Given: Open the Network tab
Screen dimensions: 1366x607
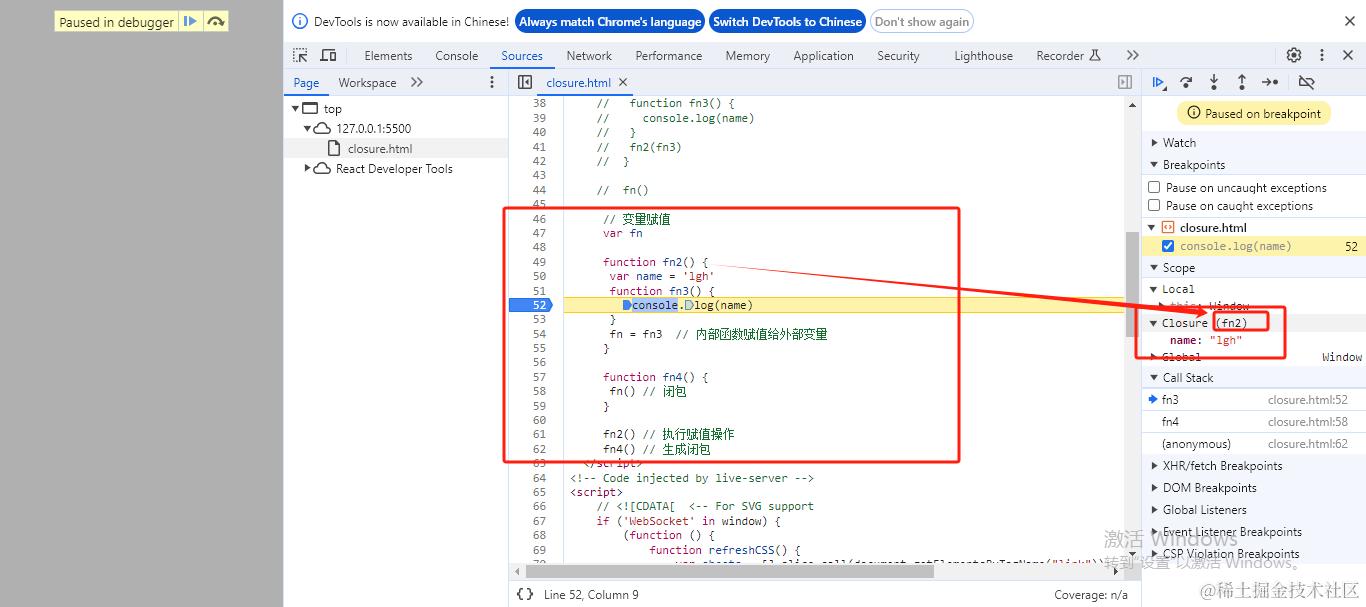Looking at the screenshot, I should click(x=589, y=56).
